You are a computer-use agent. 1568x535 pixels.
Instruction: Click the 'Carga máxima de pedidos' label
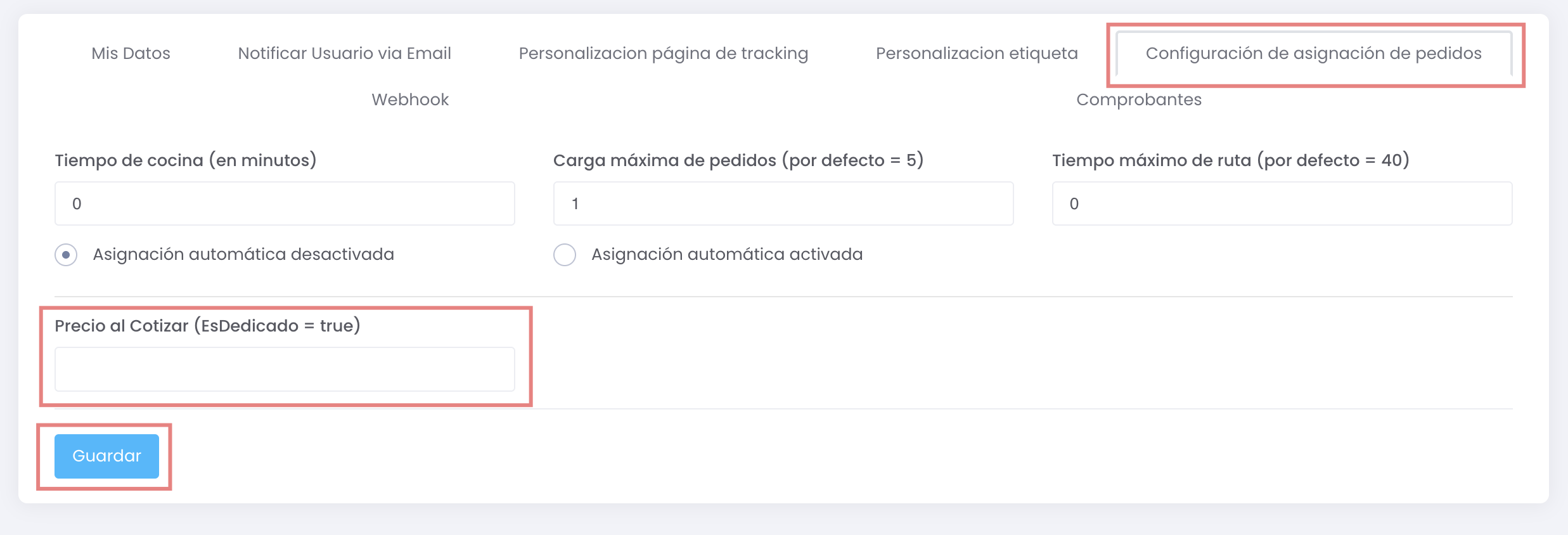click(738, 160)
